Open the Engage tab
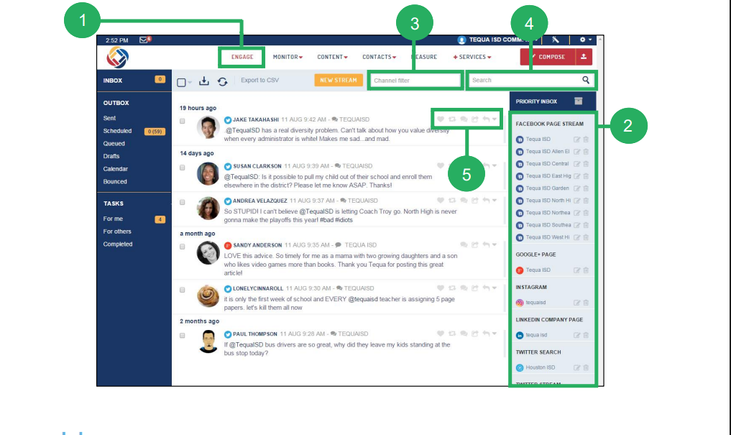Screen dimensions: 731x435 (x=242, y=57)
